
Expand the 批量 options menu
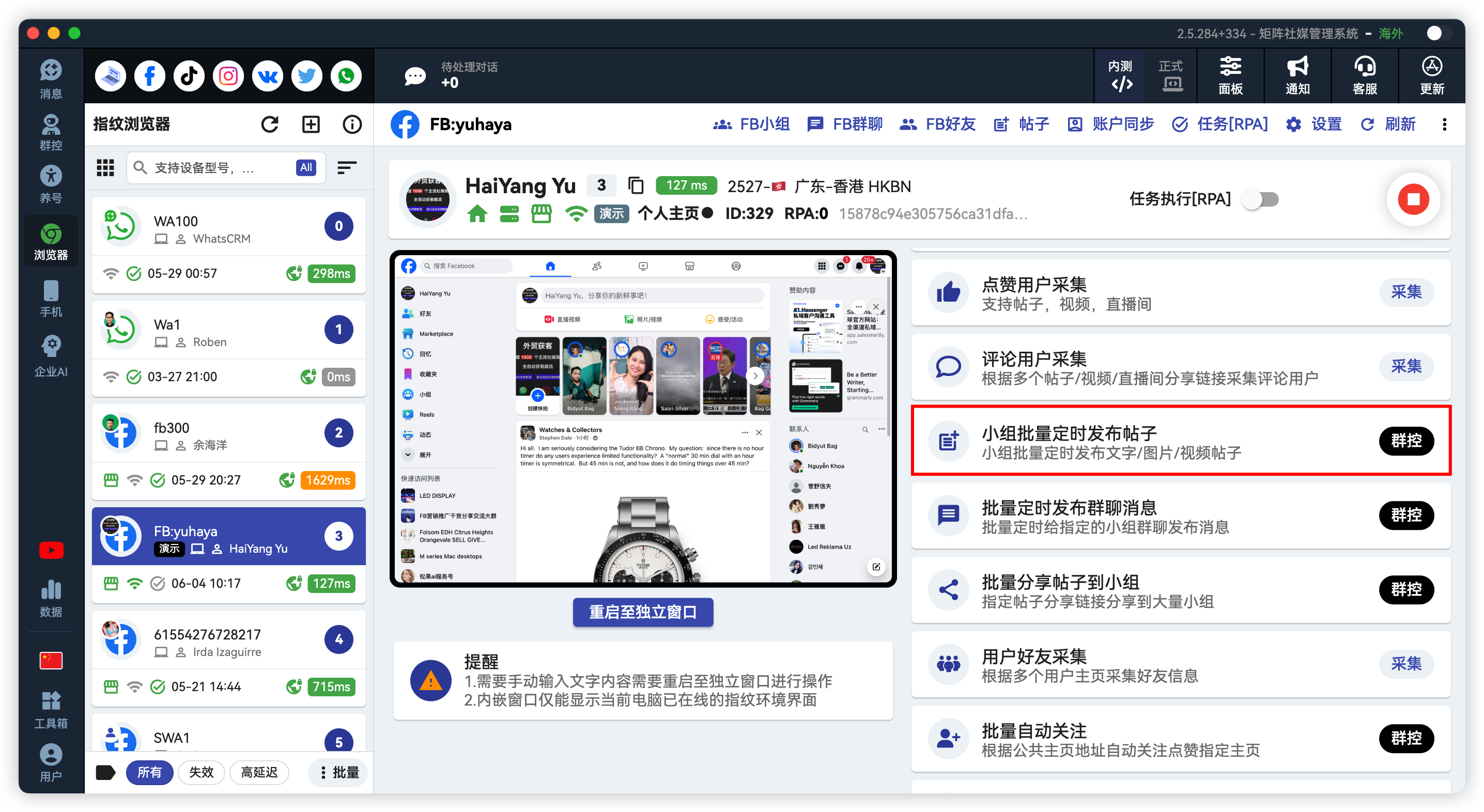click(x=339, y=772)
